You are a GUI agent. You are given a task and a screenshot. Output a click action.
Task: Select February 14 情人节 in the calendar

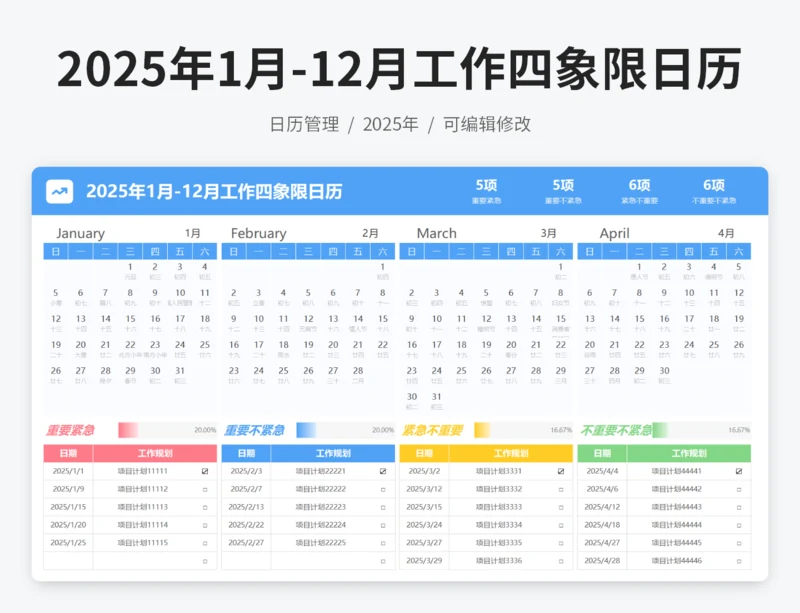coord(358,323)
